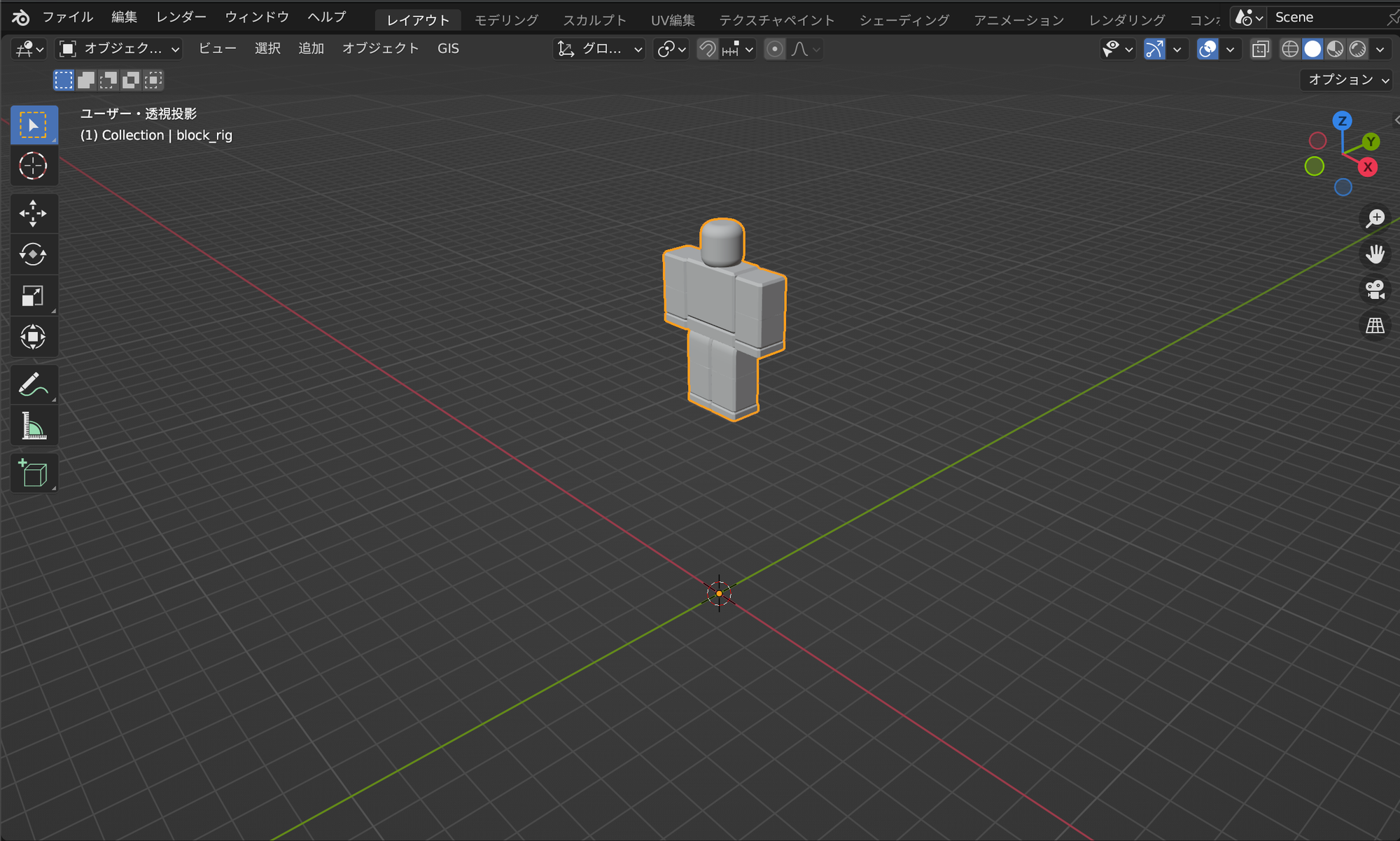Select the Scale tool
1400x841 pixels.
34,296
